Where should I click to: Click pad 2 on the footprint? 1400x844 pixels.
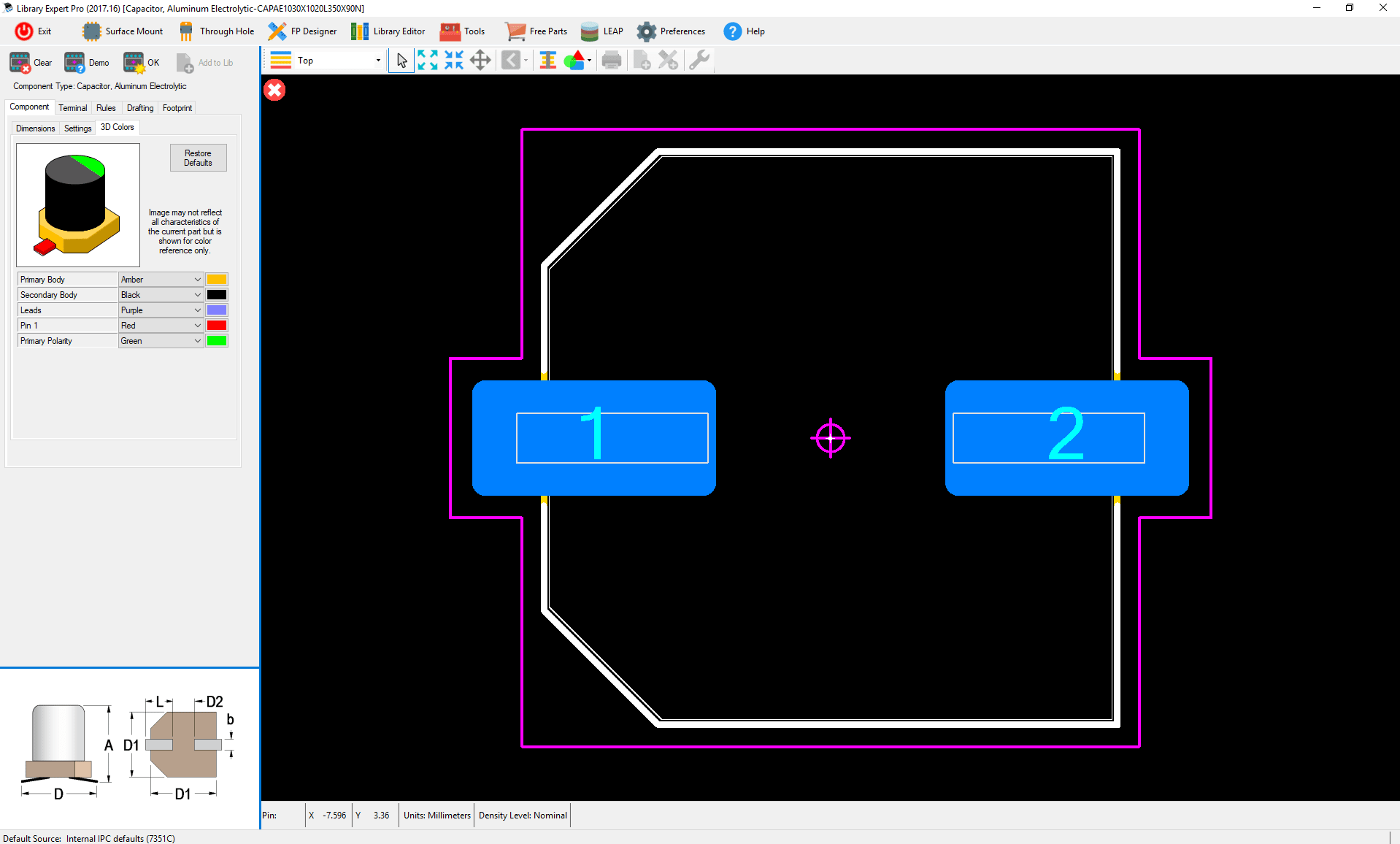[x=1067, y=438]
